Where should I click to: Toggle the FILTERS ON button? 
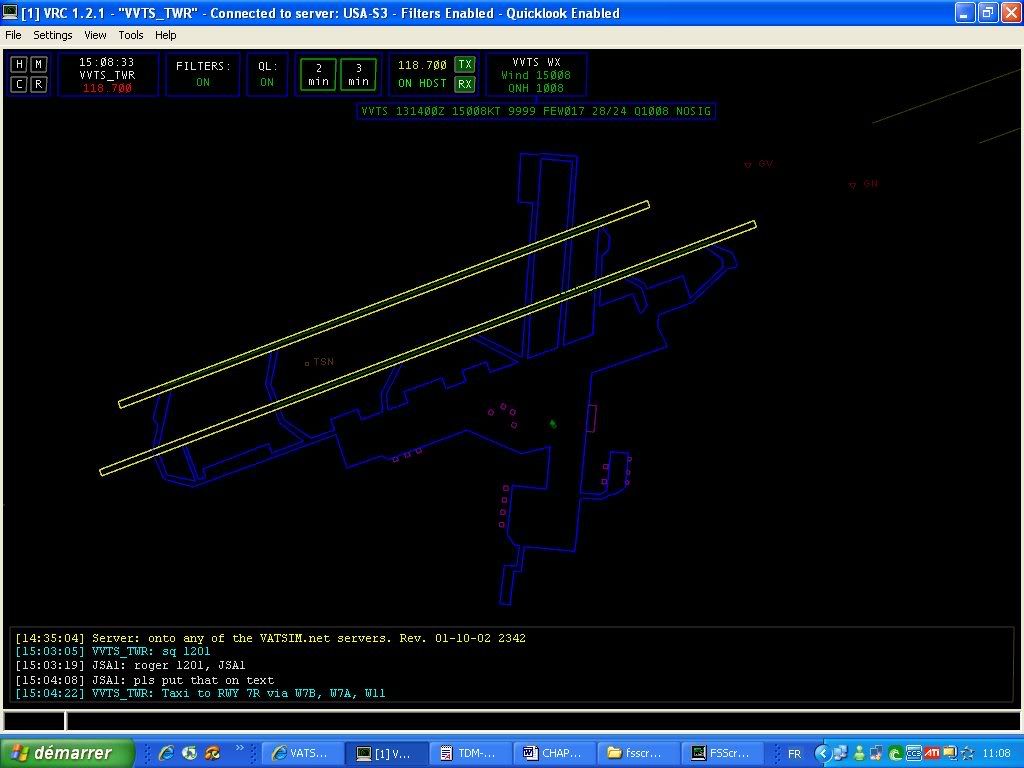(203, 74)
